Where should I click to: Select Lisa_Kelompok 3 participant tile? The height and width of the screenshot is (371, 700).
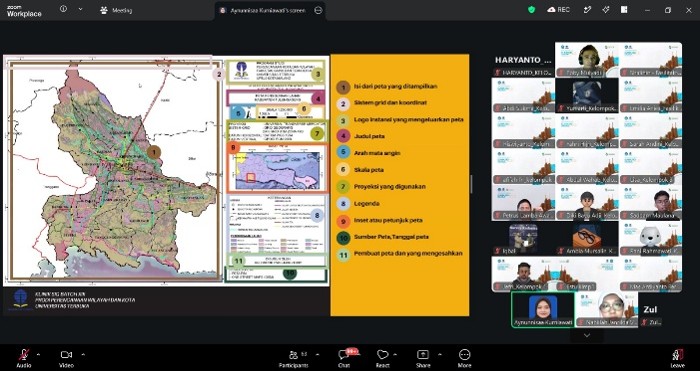(x=650, y=167)
